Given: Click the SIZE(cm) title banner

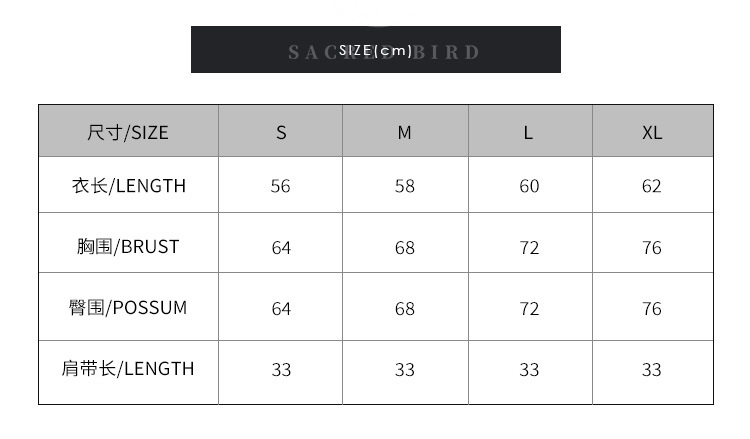Looking at the screenshot, I should [x=375, y=50].
